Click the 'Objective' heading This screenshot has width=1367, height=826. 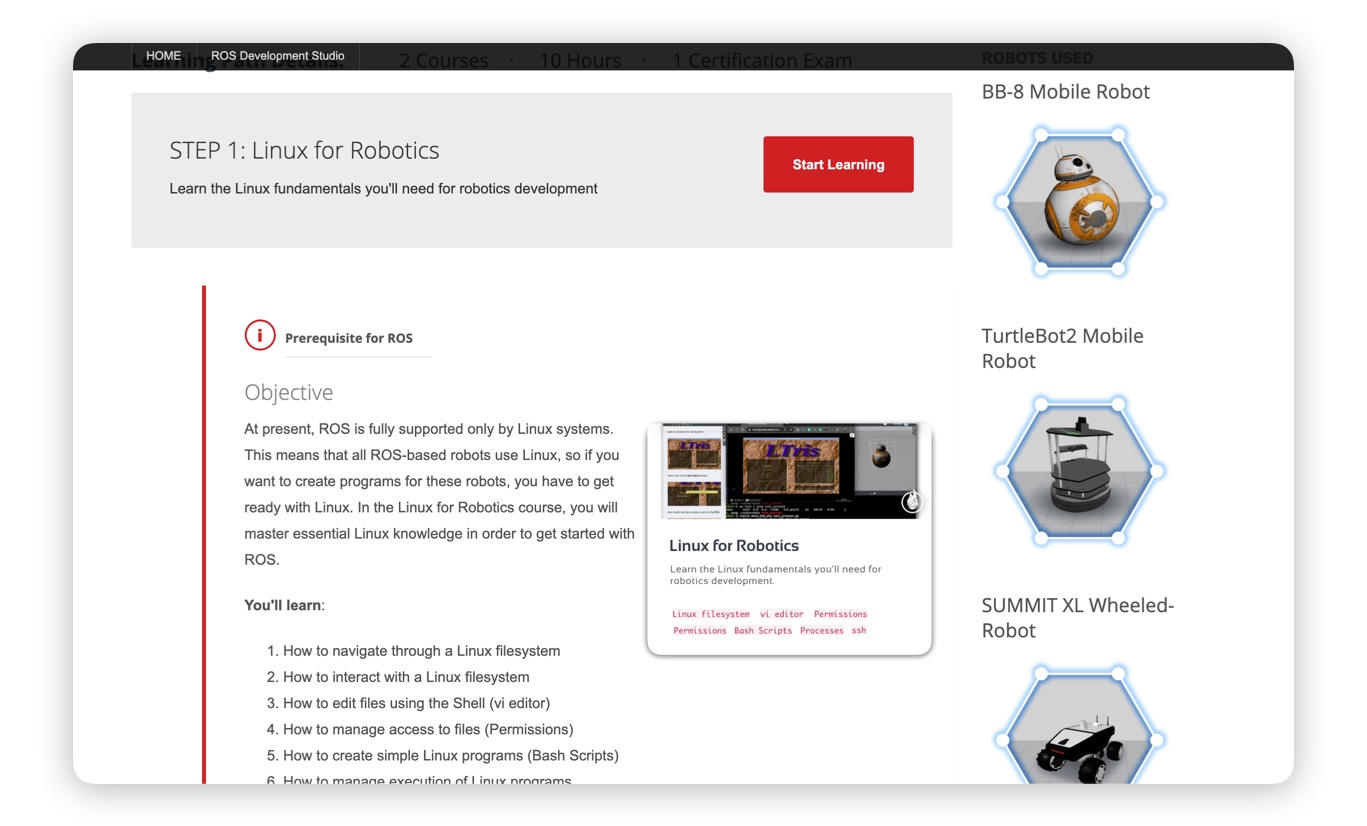click(289, 392)
